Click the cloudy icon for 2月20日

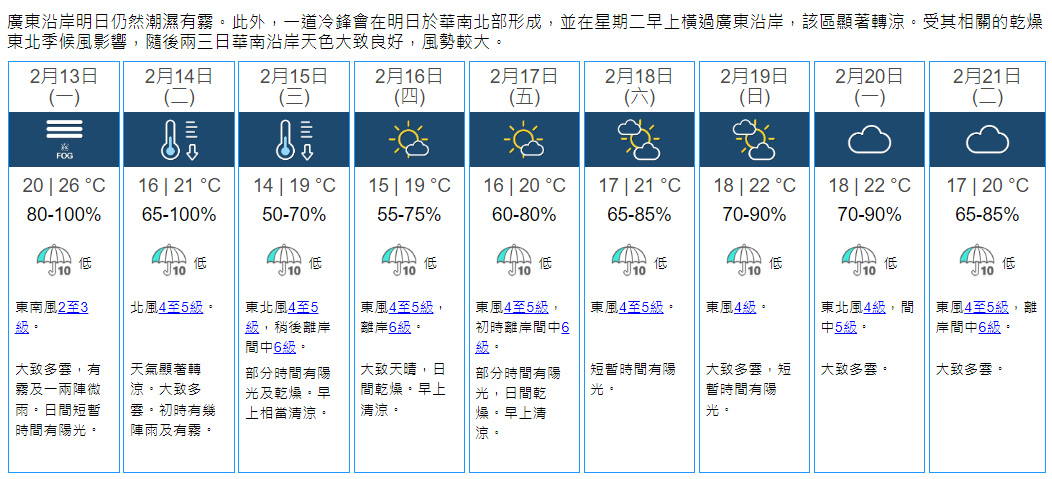coord(870,139)
